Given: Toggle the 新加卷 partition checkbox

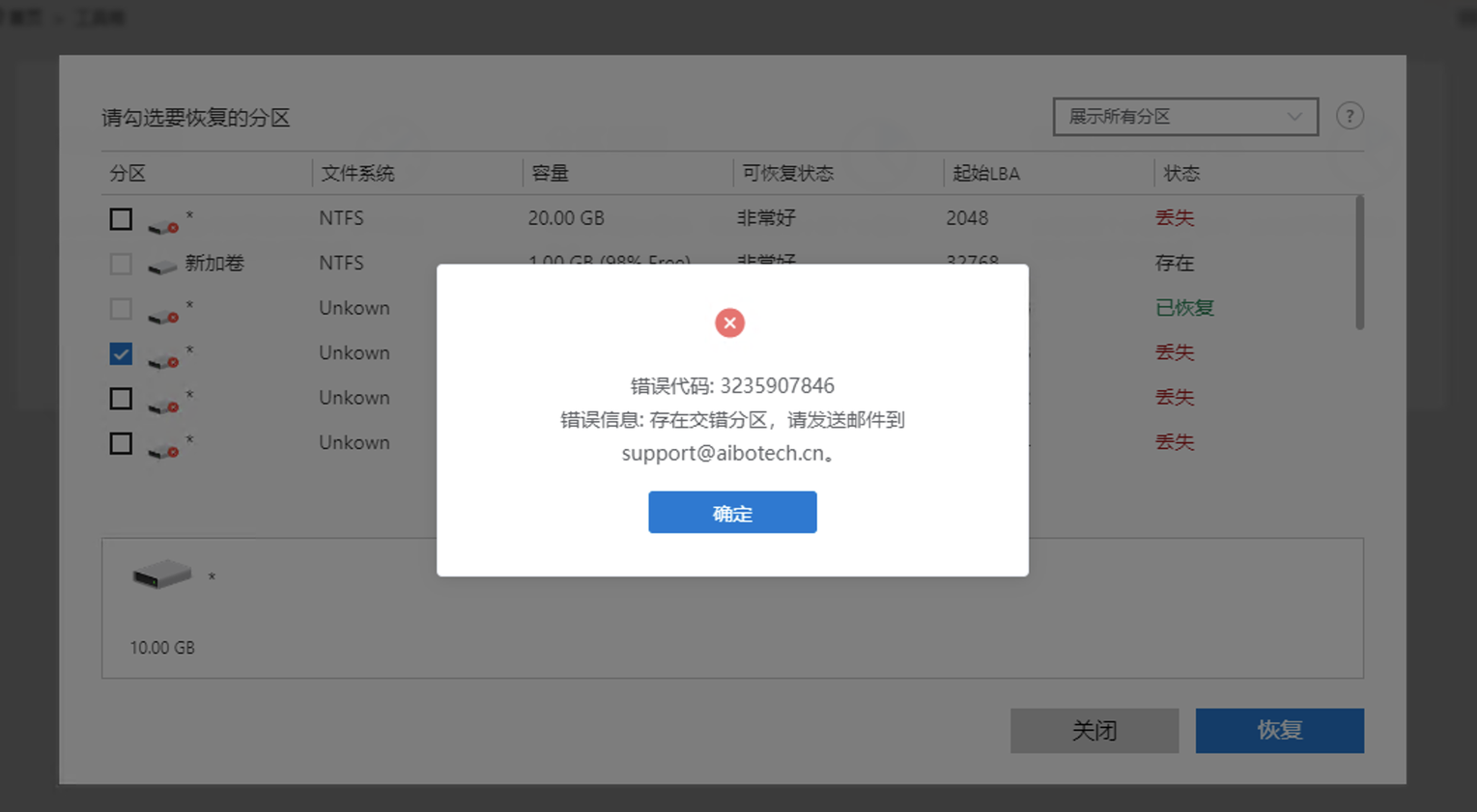Looking at the screenshot, I should coord(121,263).
